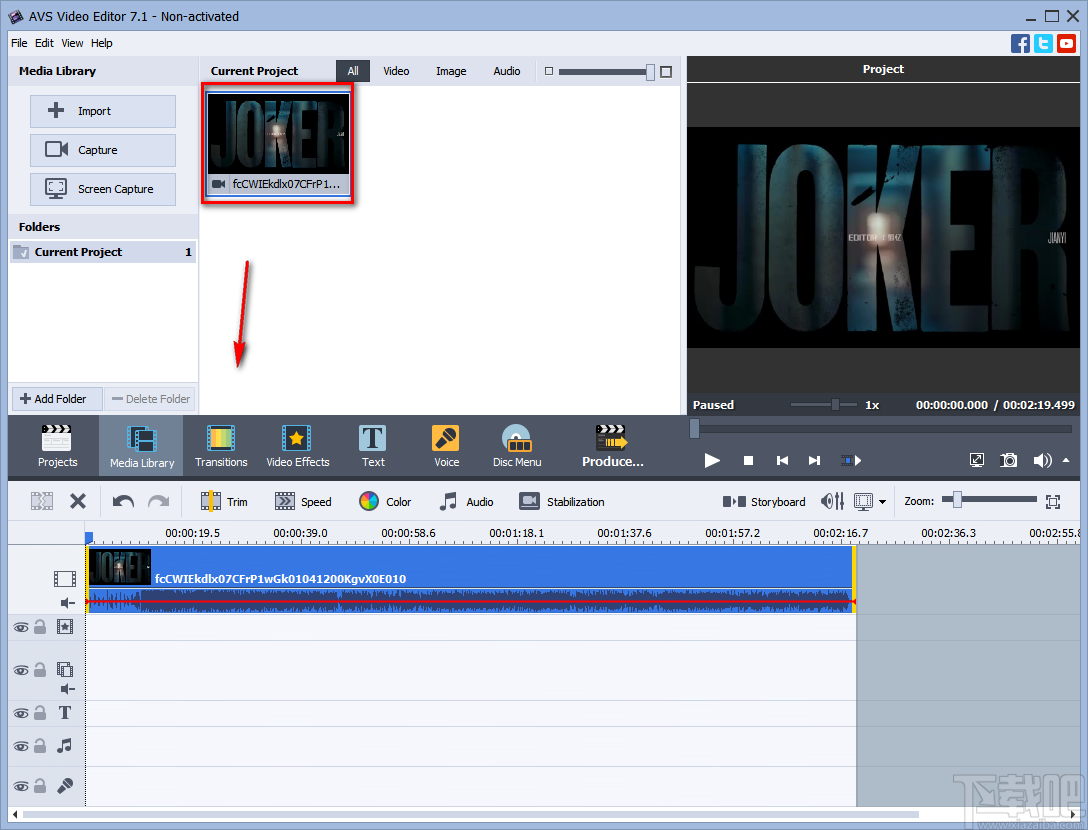The height and width of the screenshot is (830, 1088).
Task: Toggle visibility of the text track
Action: pyautogui.click(x=21, y=713)
